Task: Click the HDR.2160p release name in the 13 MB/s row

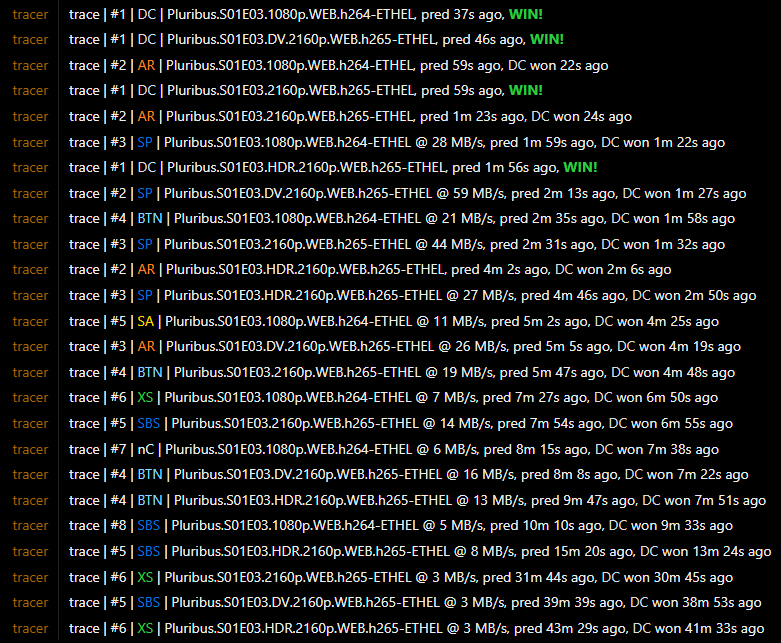Action: pyautogui.click(x=313, y=500)
